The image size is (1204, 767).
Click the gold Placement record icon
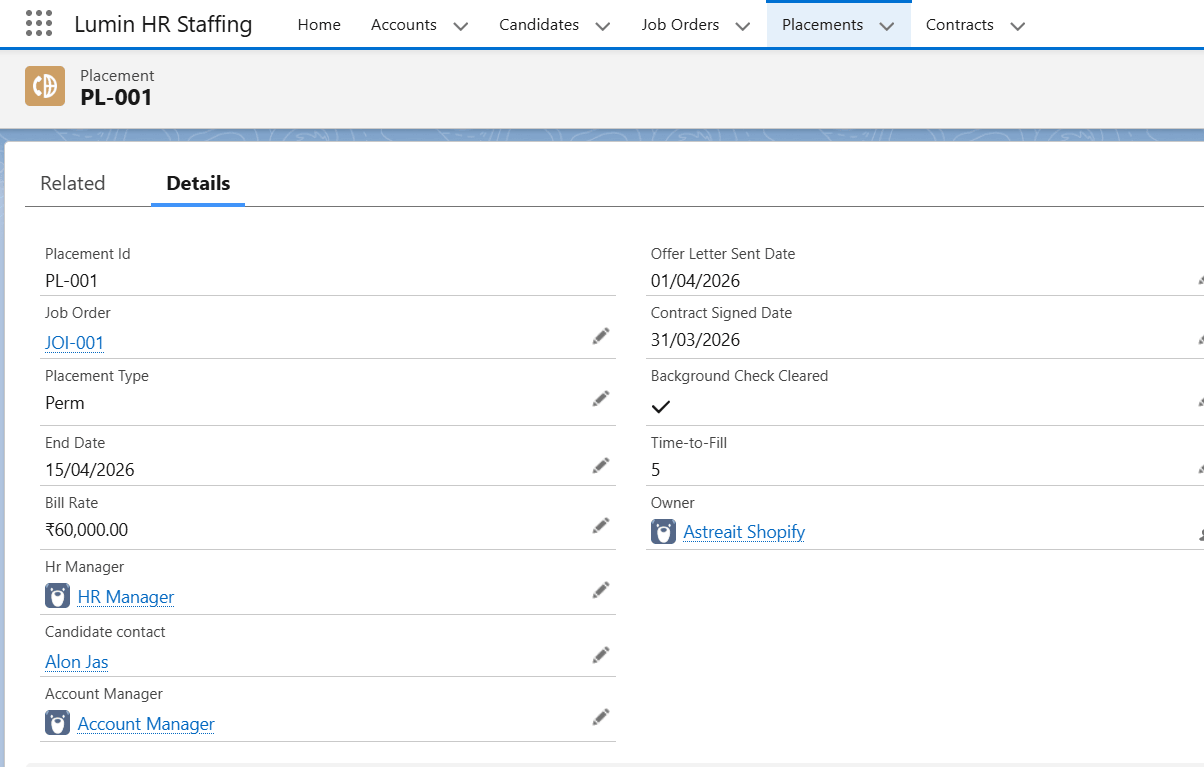pos(44,88)
